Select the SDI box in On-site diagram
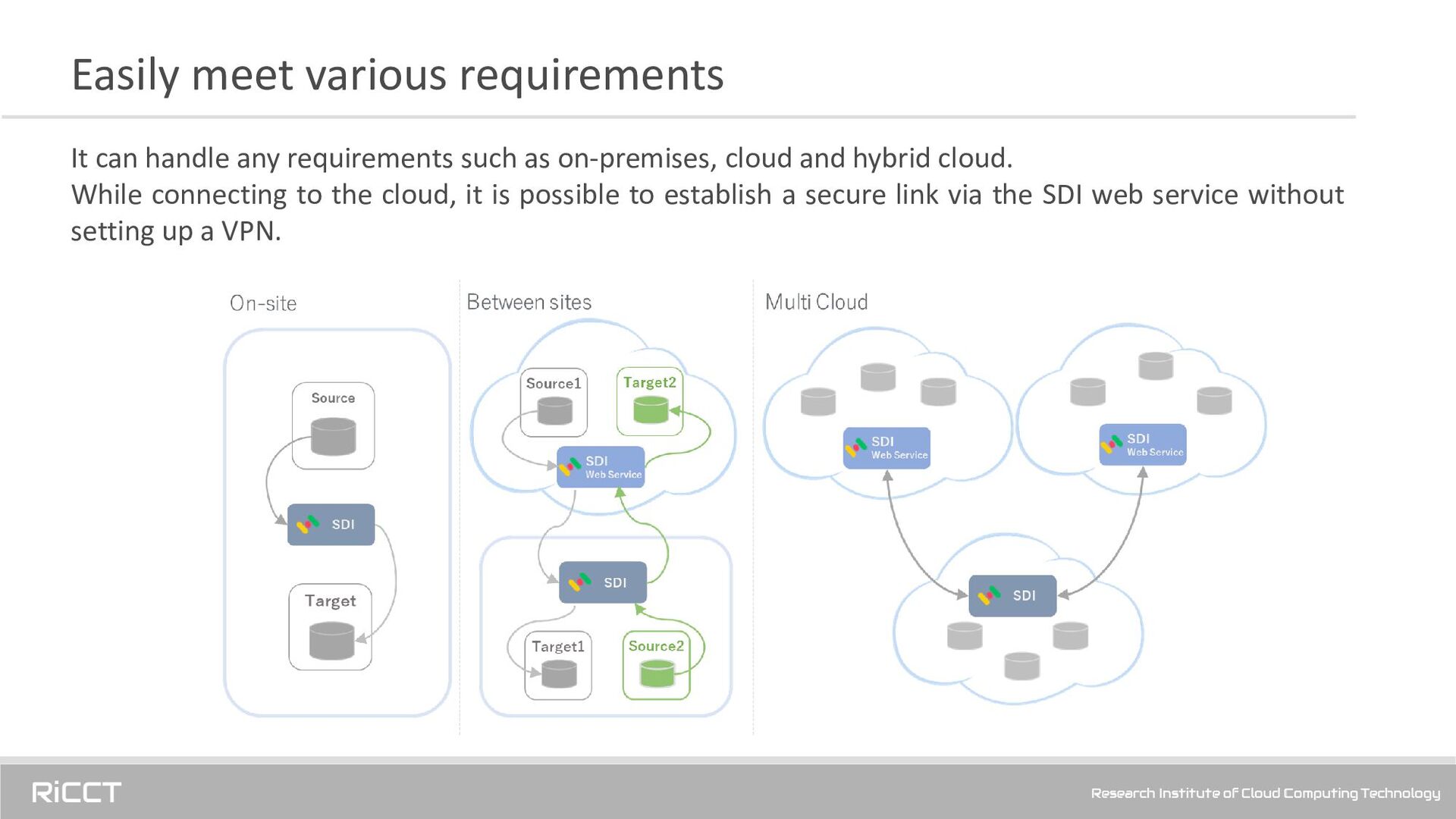 331,524
